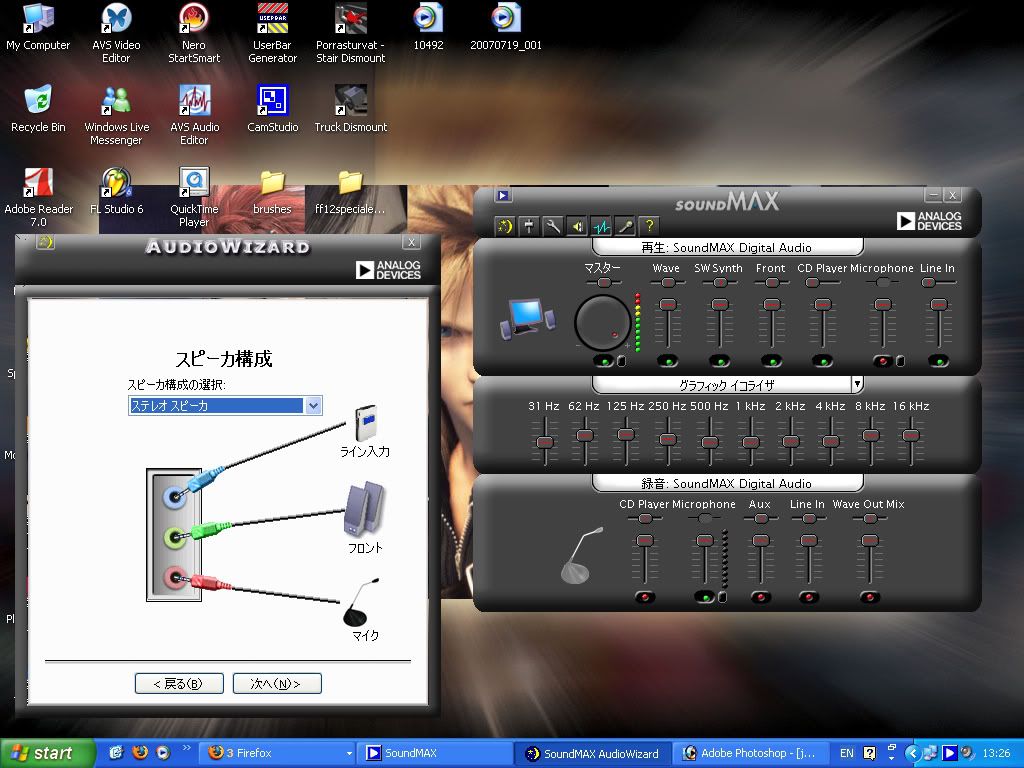Click the playback SoundMAX Digital Audio header tab
Viewport: 1024px width, 768px height.
click(727, 248)
